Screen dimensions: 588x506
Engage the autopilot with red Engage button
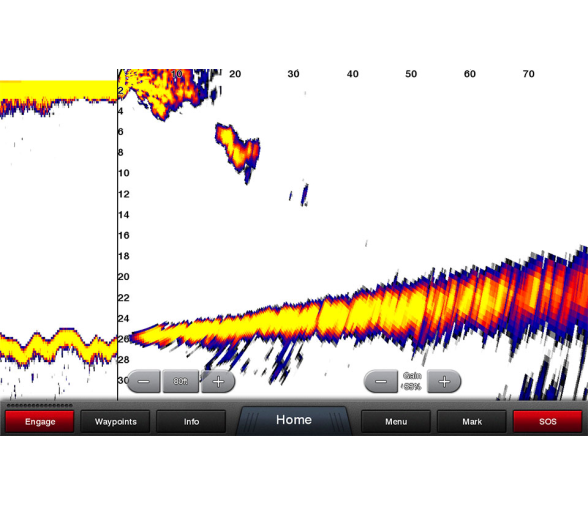click(x=40, y=422)
